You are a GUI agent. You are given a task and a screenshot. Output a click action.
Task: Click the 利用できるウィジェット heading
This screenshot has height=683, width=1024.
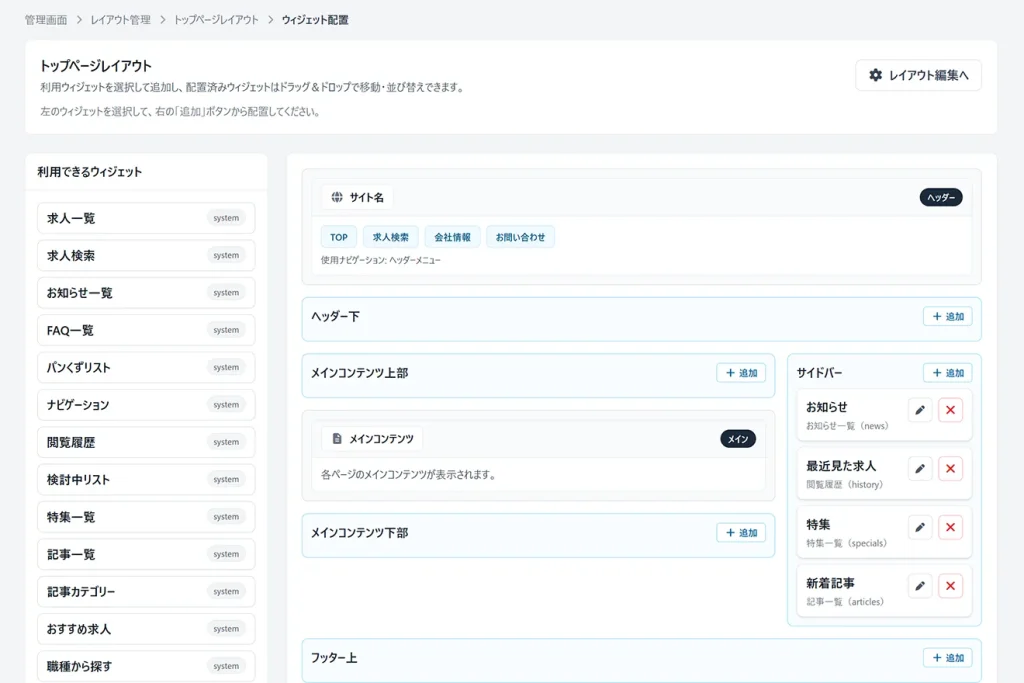click(89, 172)
